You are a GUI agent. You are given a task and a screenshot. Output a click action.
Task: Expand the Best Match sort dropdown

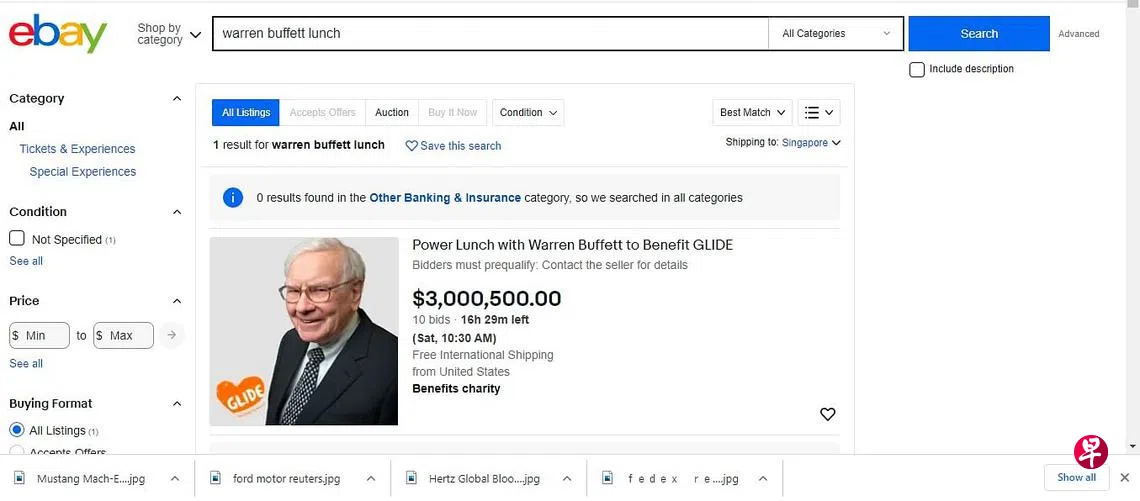[x=754, y=113]
